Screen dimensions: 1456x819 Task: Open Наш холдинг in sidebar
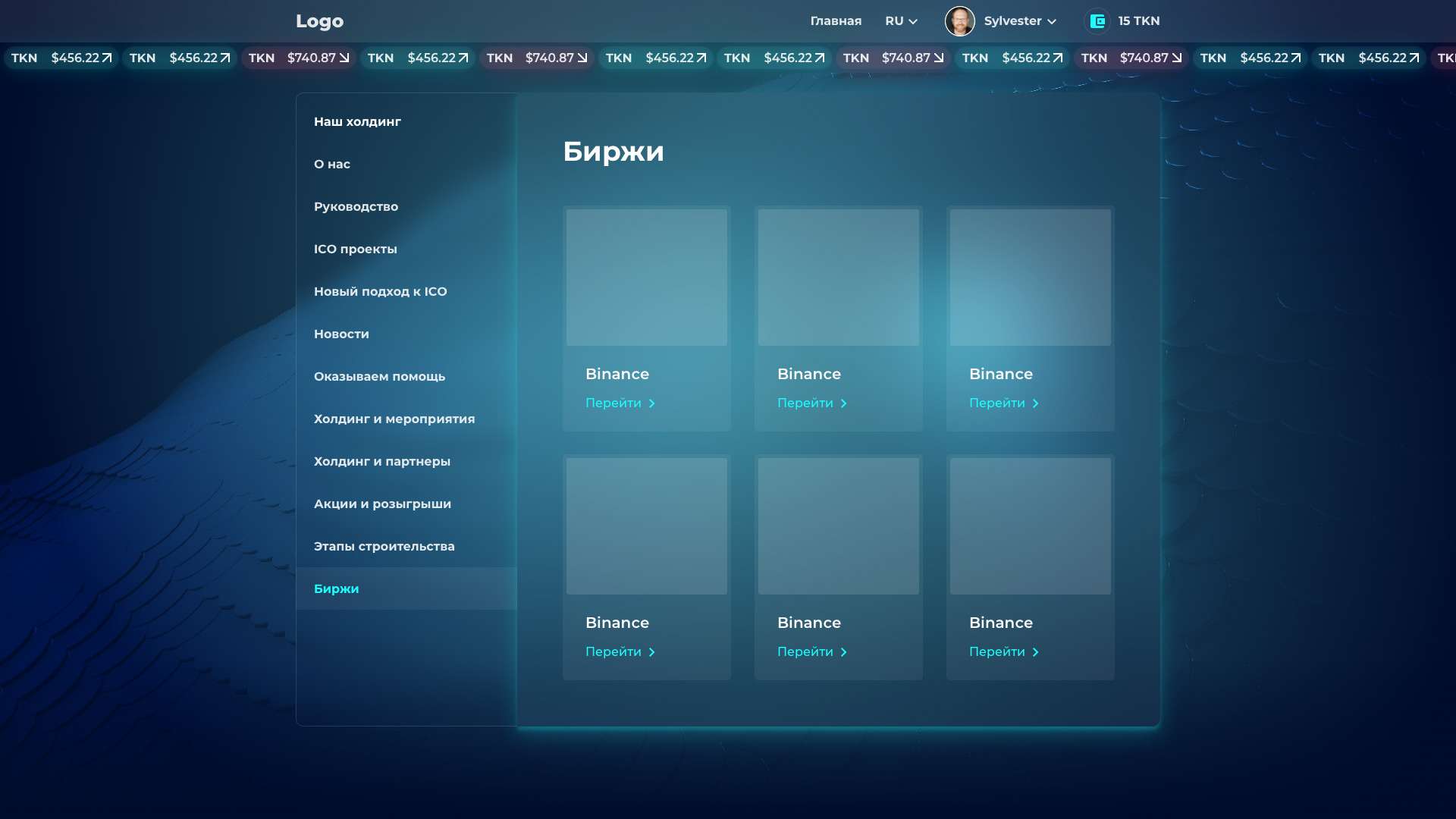tap(406, 121)
